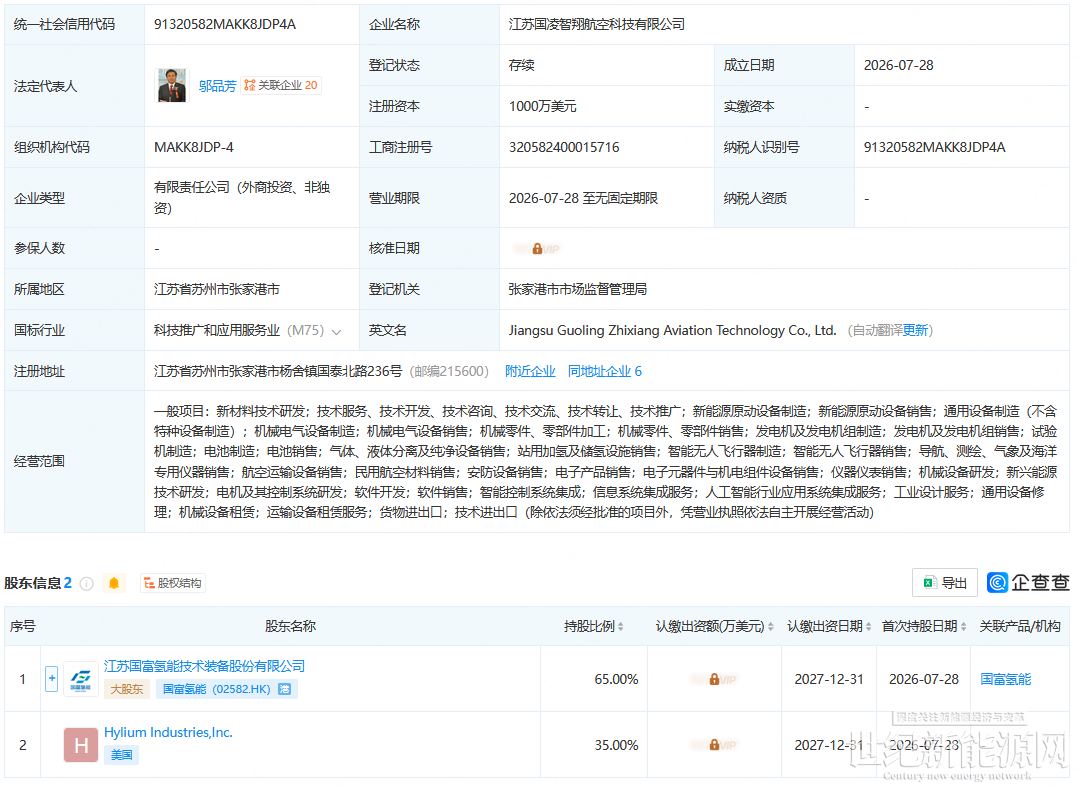
Task: Open 江苏国富氢能技术装备股份有限公司 link
Action: click(x=204, y=666)
